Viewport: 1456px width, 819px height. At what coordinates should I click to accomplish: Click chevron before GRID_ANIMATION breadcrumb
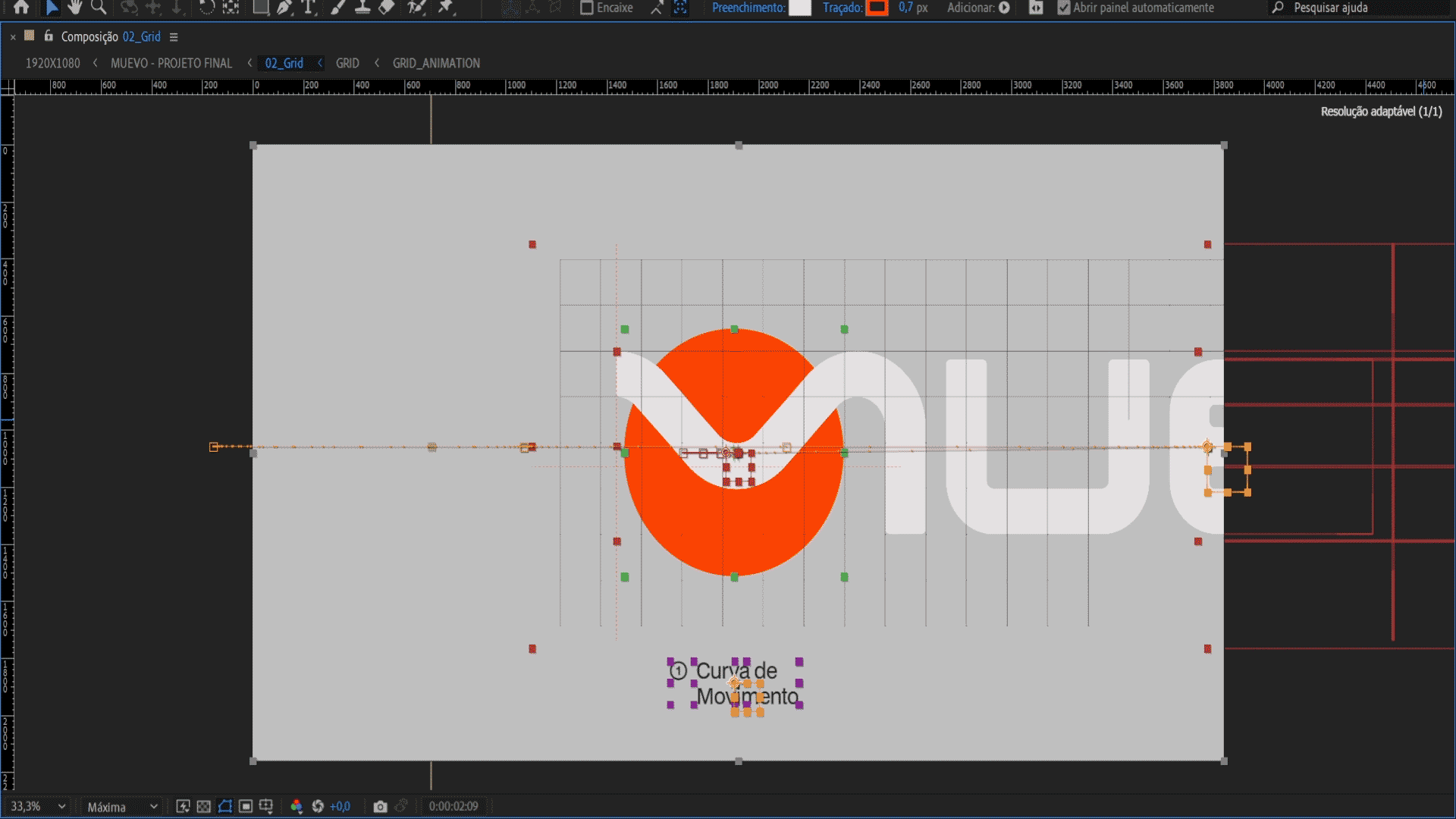pyautogui.click(x=377, y=63)
